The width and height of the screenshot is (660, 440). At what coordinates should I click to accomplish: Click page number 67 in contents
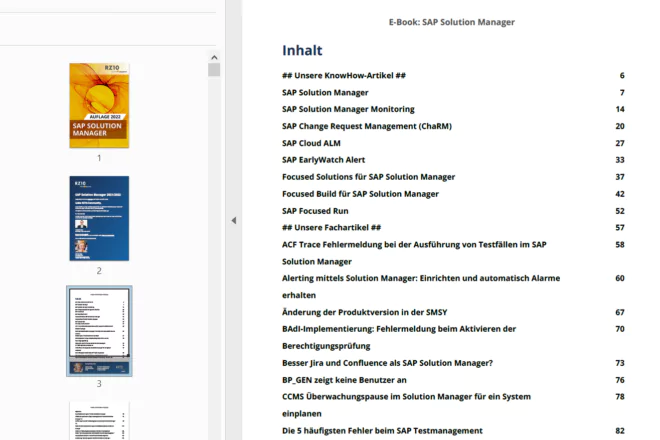click(x=620, y=312)
